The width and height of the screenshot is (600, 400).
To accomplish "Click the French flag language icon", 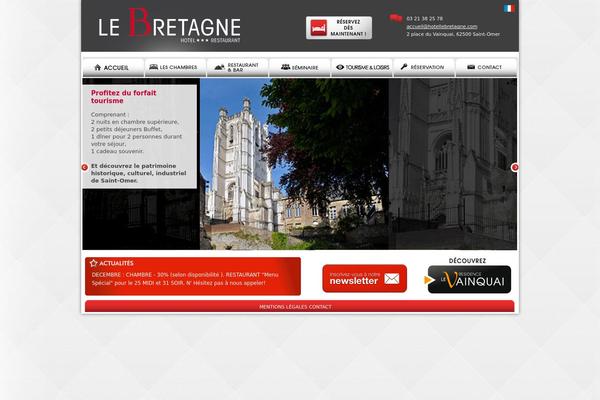I will (x=509, y=8).
